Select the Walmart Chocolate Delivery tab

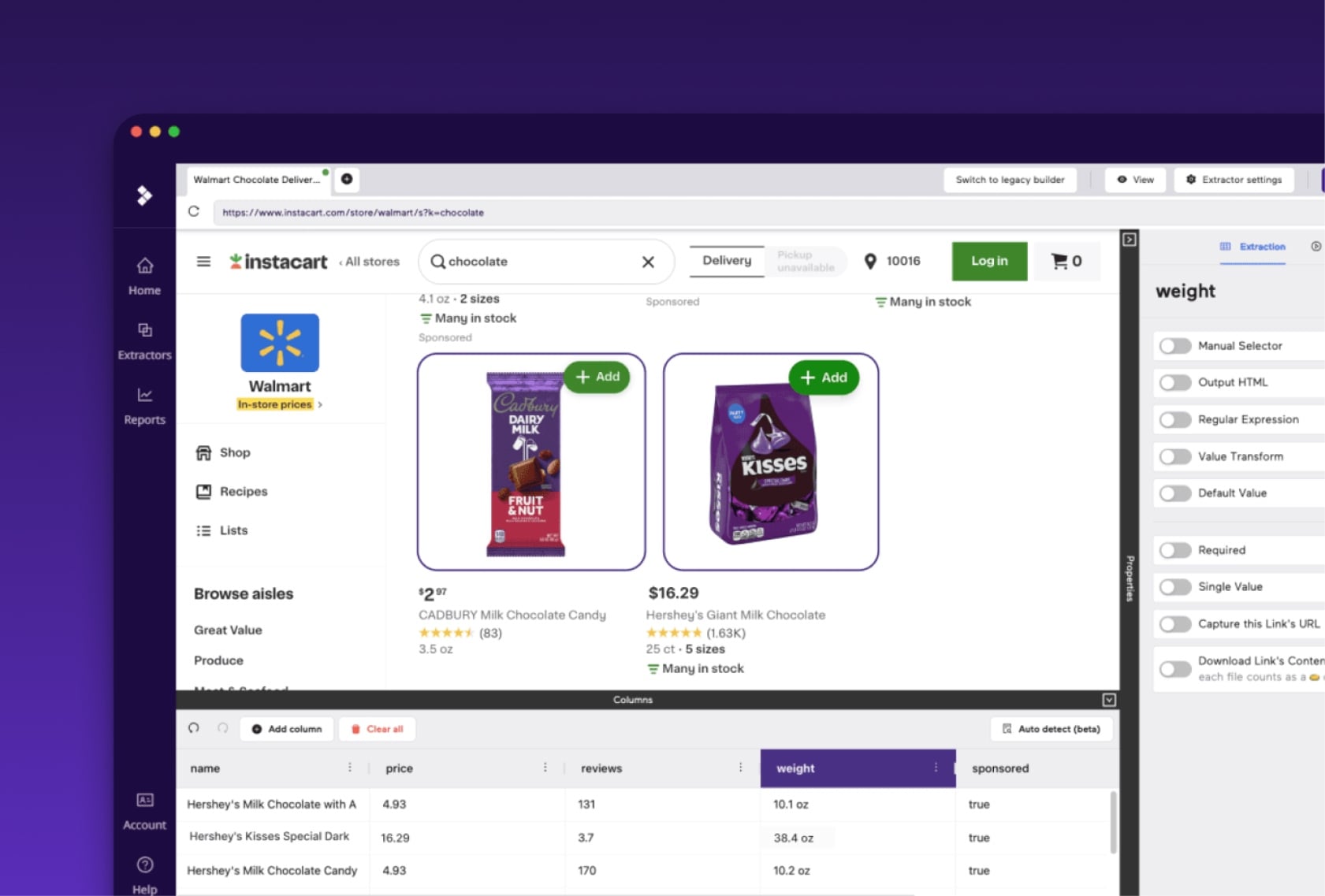[260, 180]
